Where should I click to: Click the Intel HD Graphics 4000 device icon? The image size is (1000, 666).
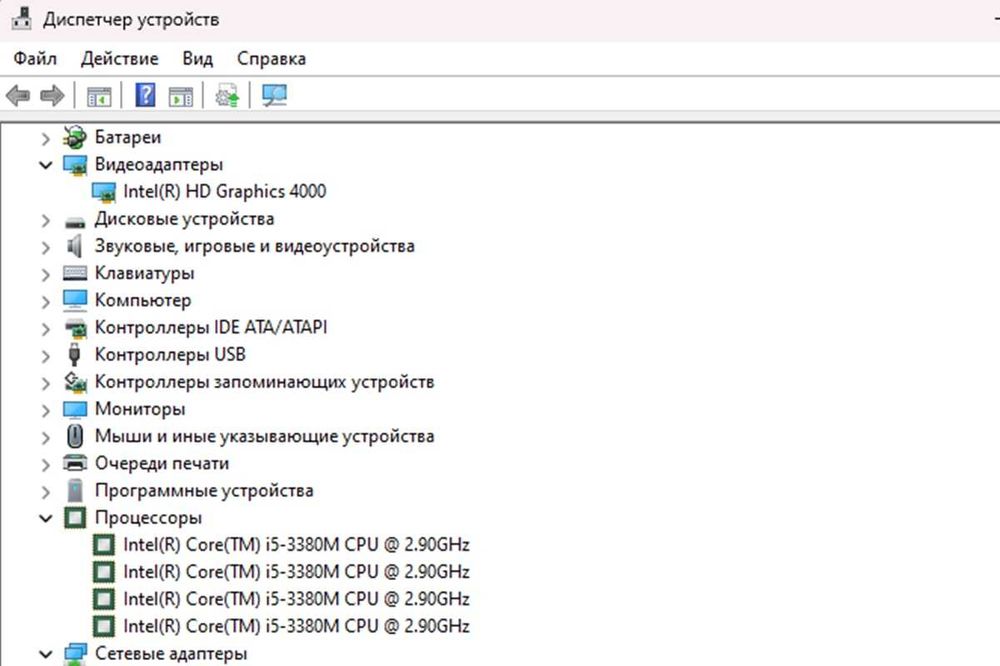[x=103, y=191]
